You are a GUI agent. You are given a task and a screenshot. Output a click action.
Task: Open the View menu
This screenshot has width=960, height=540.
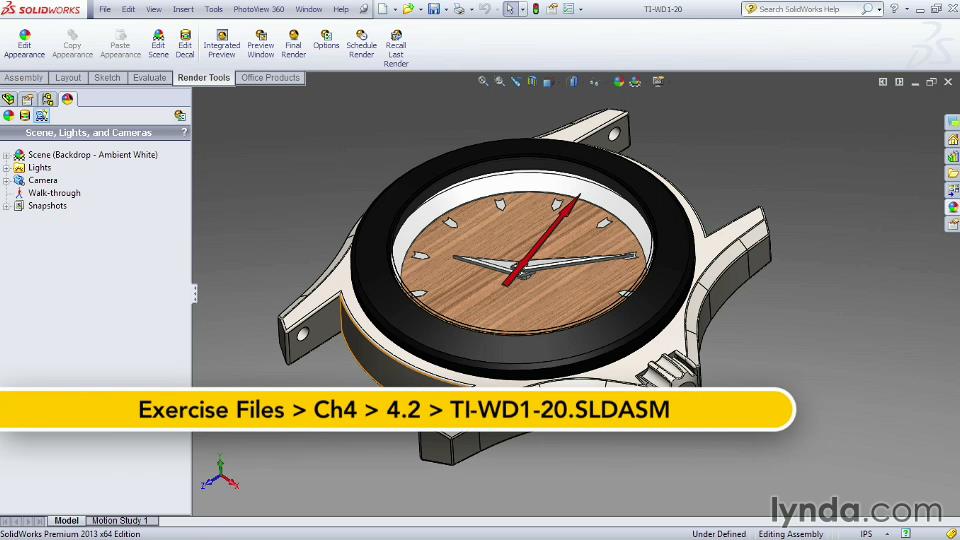pos(154,9)
